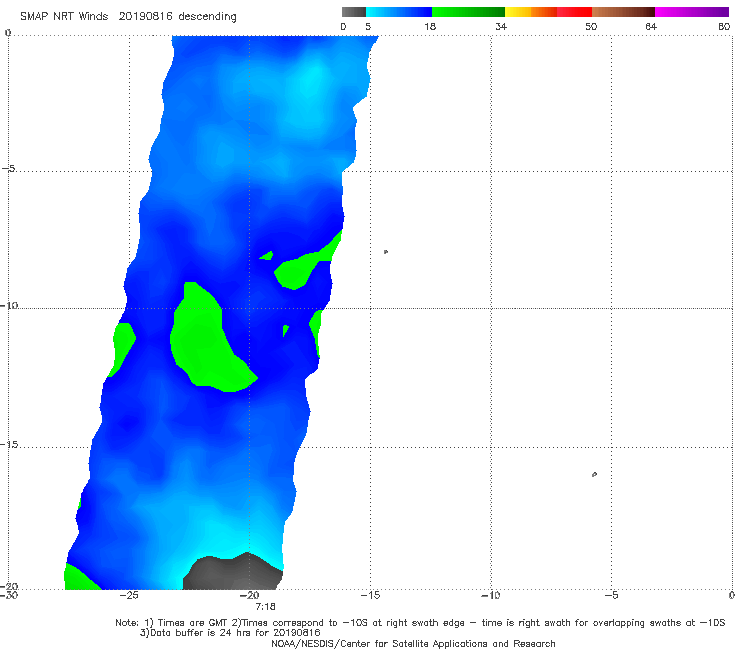This screenshot has height=650, width=740.
Task: Click the '34' label under the color bar
Action: pos(501,26)
